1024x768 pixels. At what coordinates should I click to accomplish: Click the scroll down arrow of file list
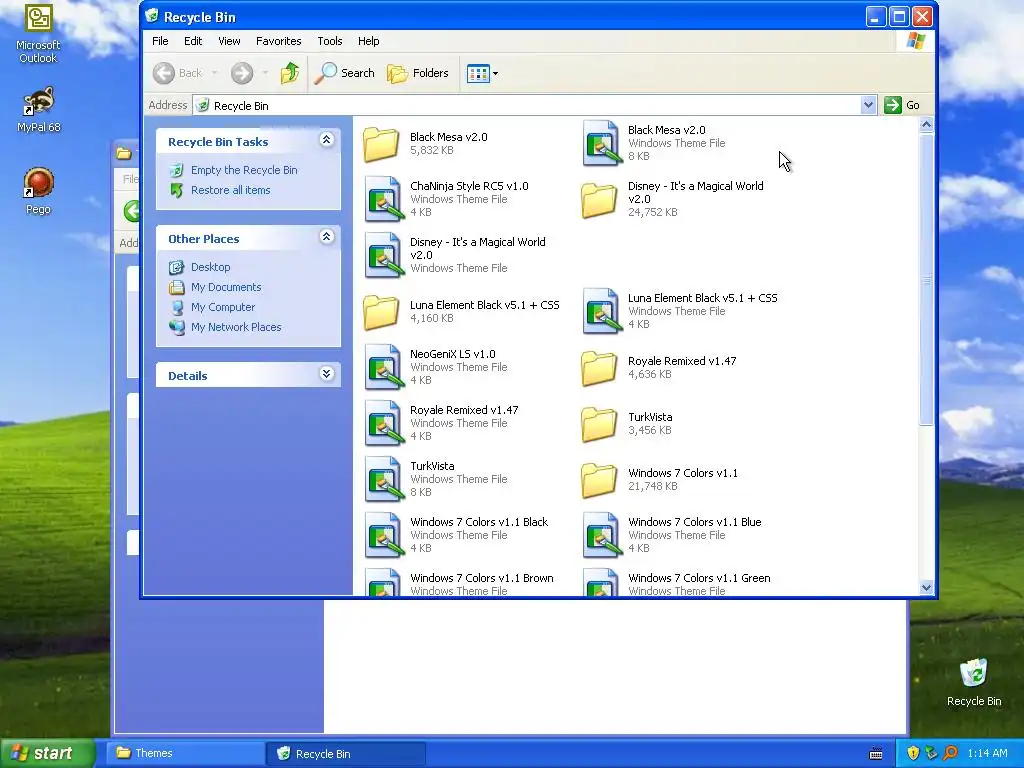(926, 588)
